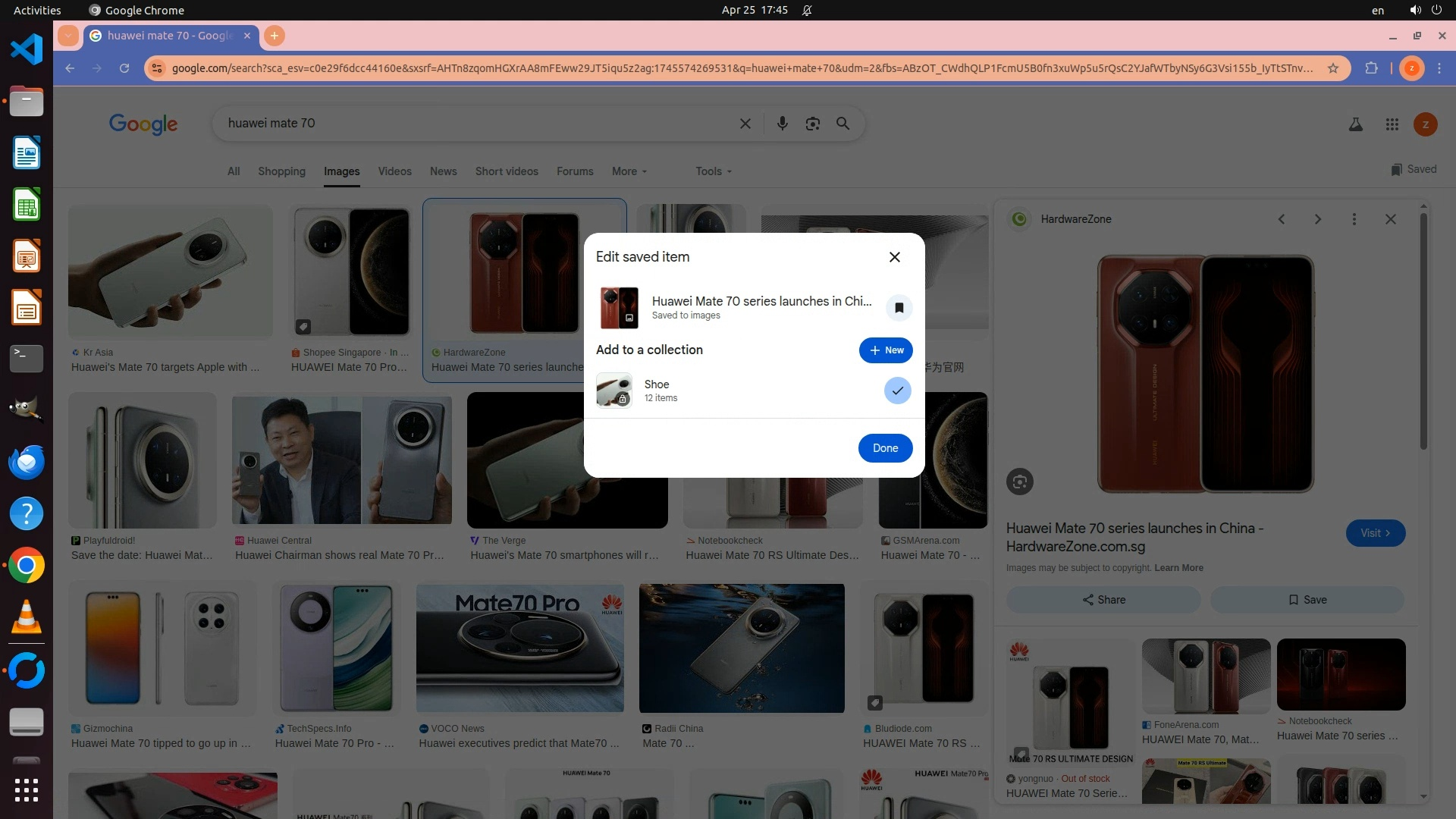Open the Google apps grid

tap(1392, 124)
